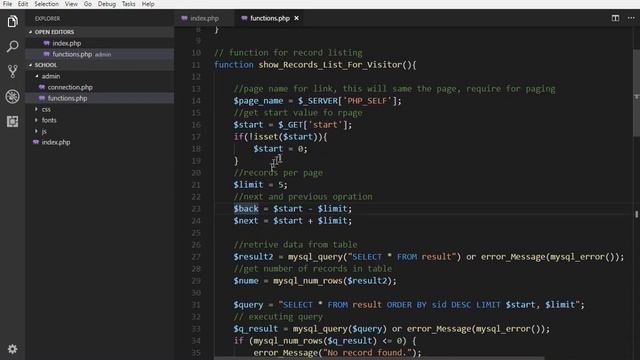Open the editor More Actions menu
The width and height of the screenshot is (640, 360).
click(x=631, y=18)
